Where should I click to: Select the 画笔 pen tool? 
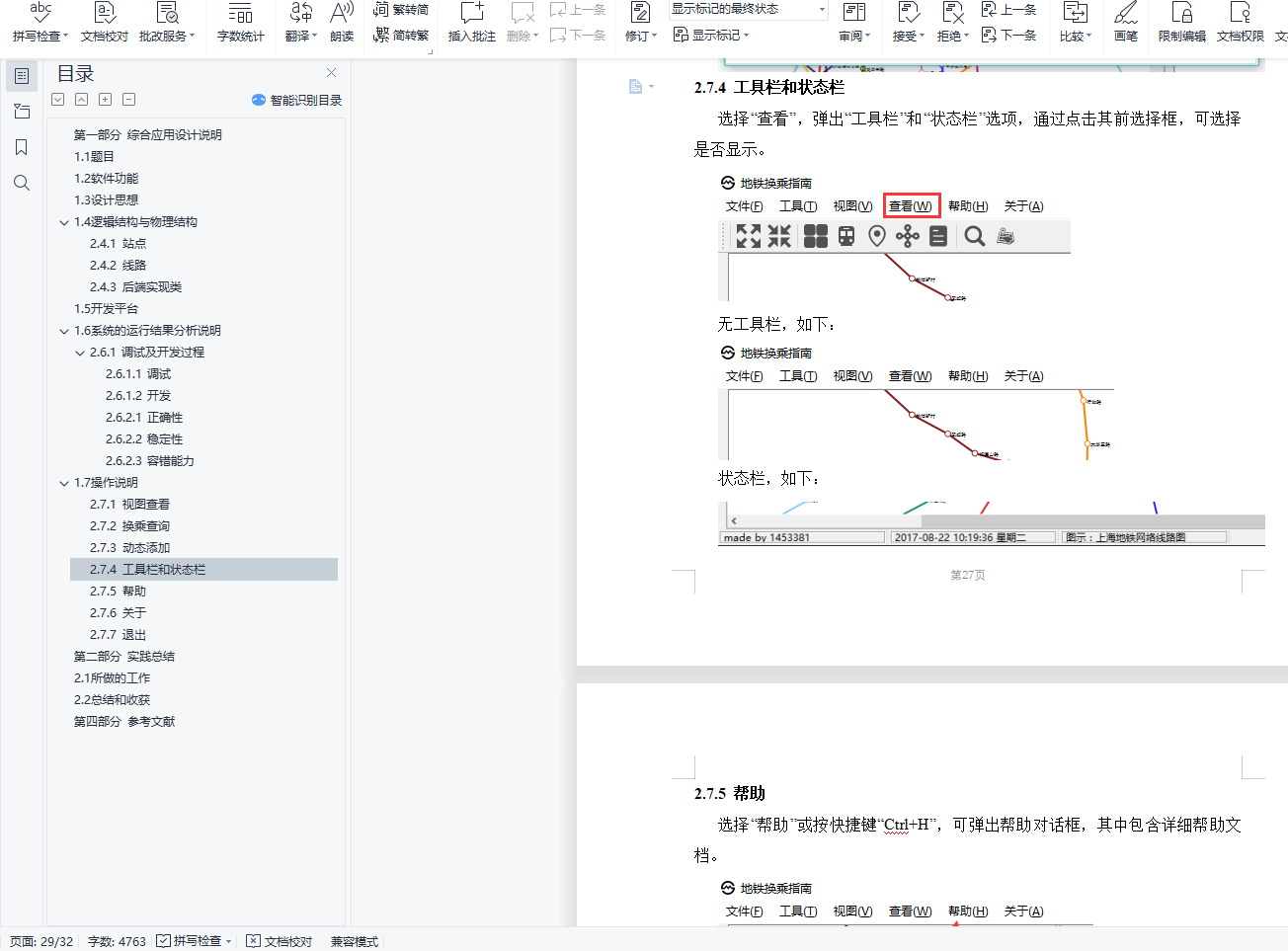pyautogui.click(x=1126, y=23)
